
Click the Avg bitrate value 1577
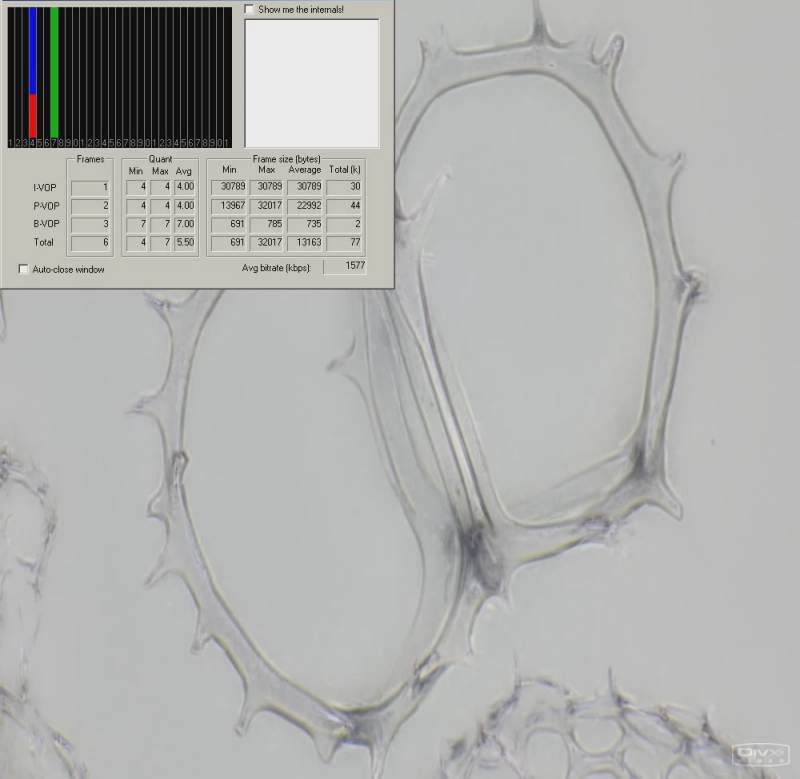[345, 266]
